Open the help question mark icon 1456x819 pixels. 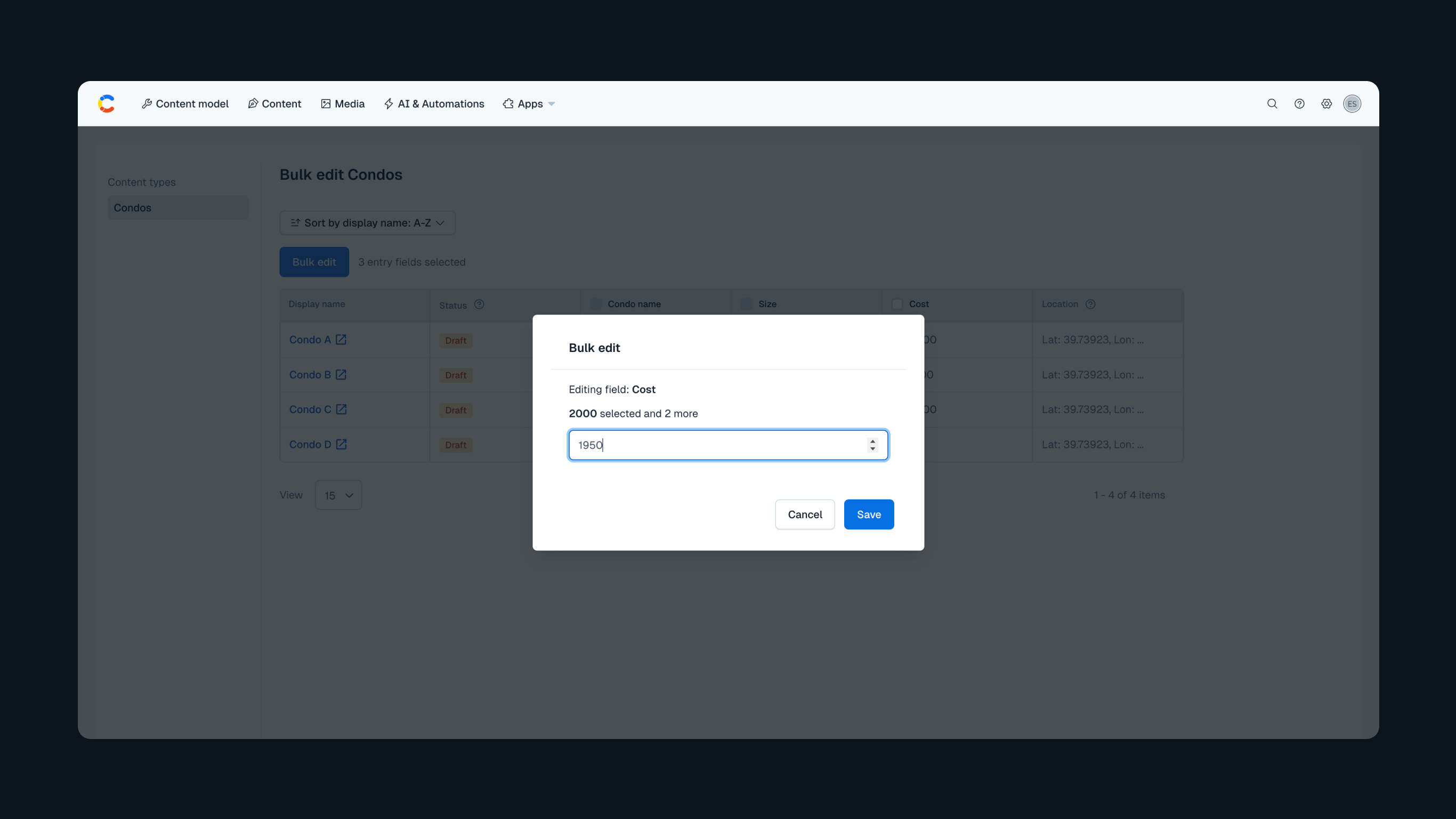pyautogui.click(x=1299, y=103)
